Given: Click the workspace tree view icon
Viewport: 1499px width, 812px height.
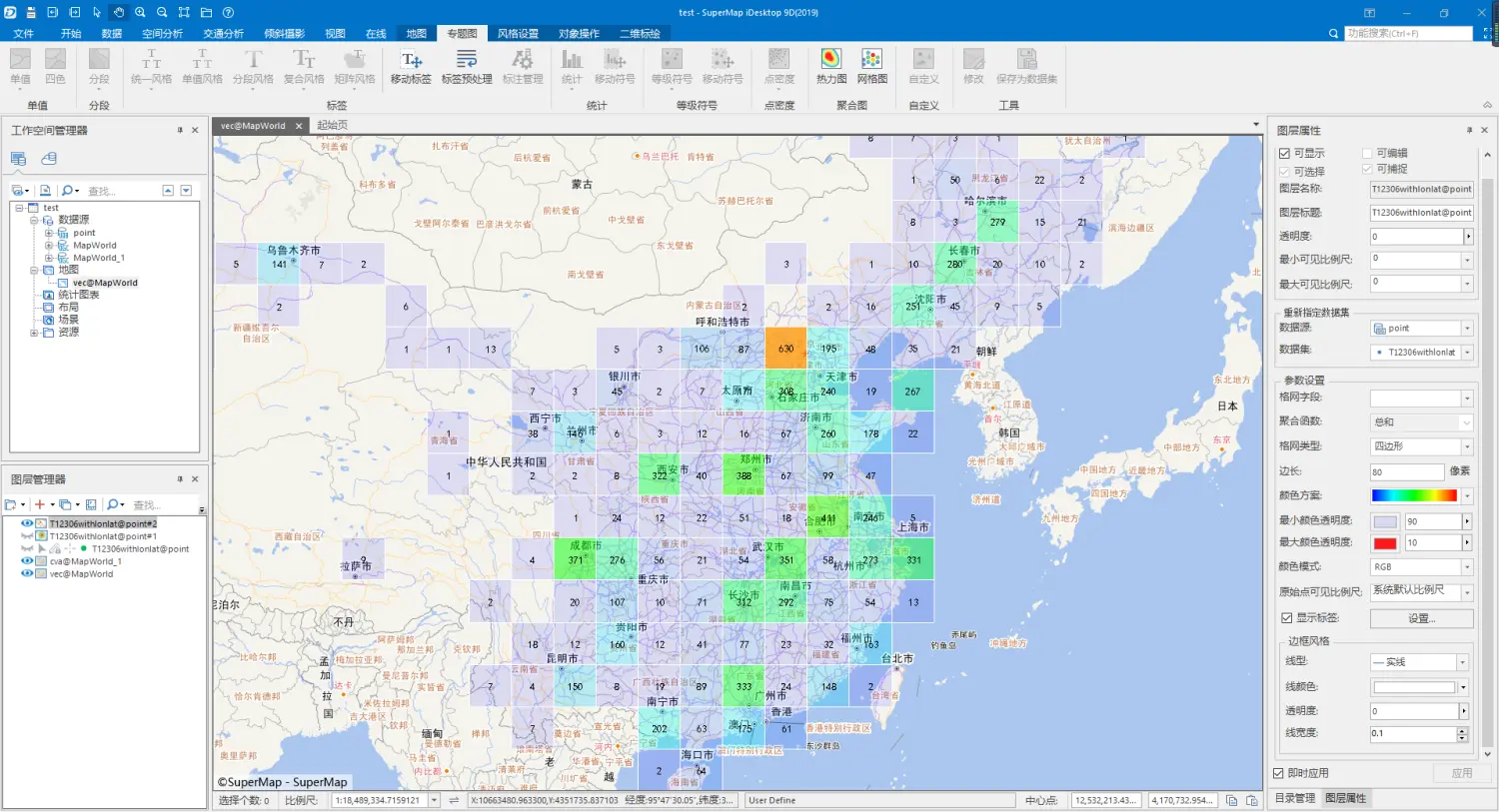Looking at the screenshot, I should 19,159.
